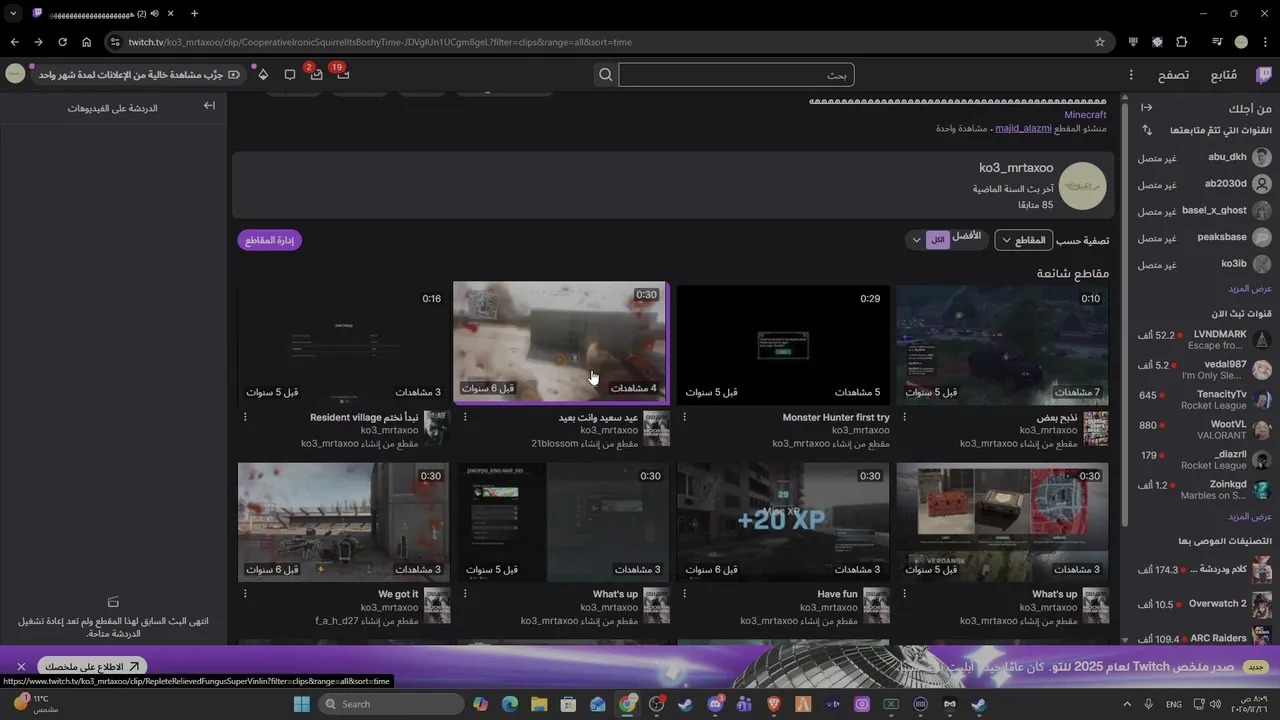Open Overwatch 2 recommended category

point(1204,605)
